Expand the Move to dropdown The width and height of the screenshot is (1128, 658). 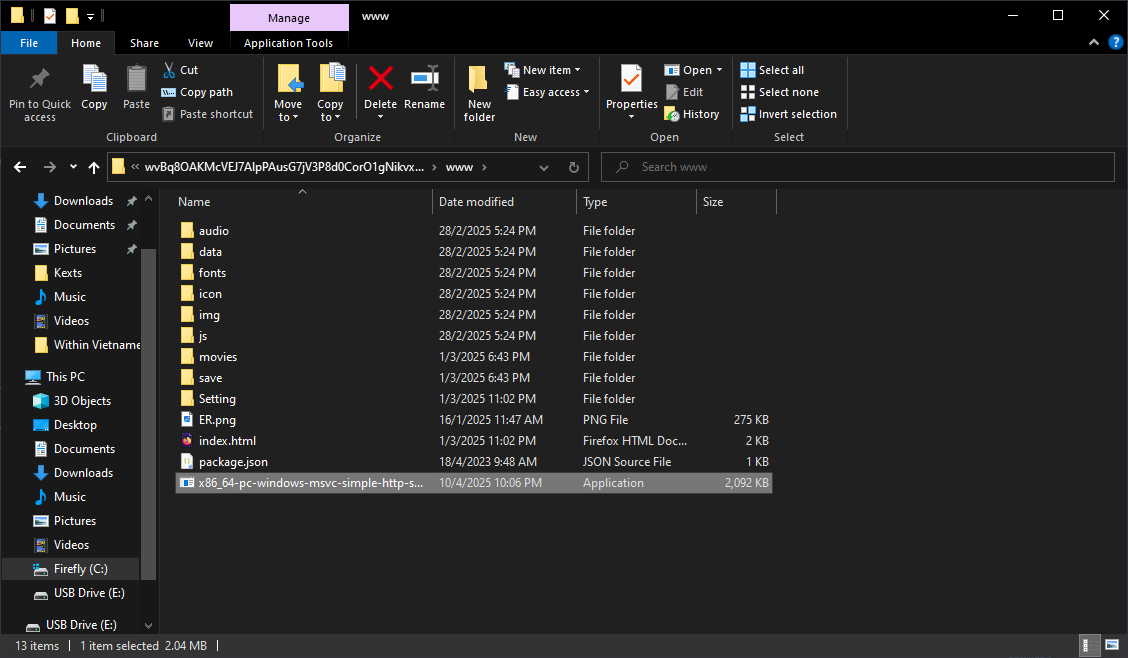[x=288, y=117]
